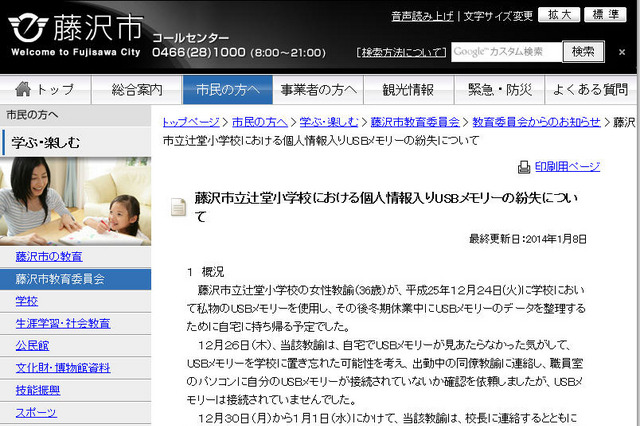
Task: Click the Fujisawa City emblem logo
Action: click(x=29, y=28)
